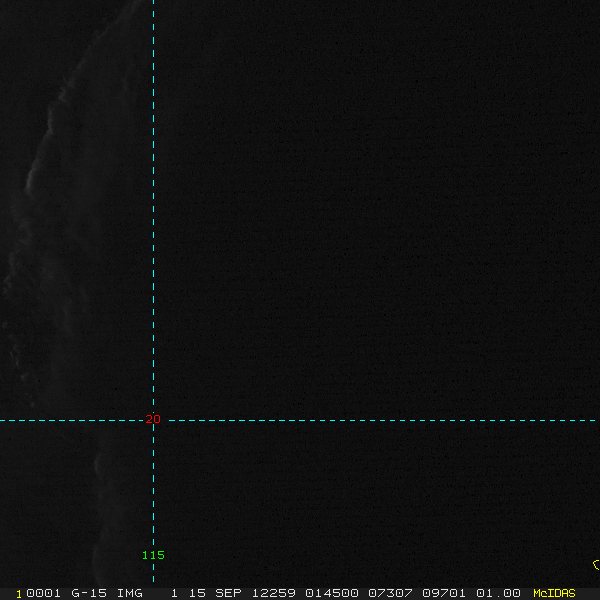Click the 09701 coordinate value
Screen dimensions: 600x600
pyautogui.click(x=444, y=593)
